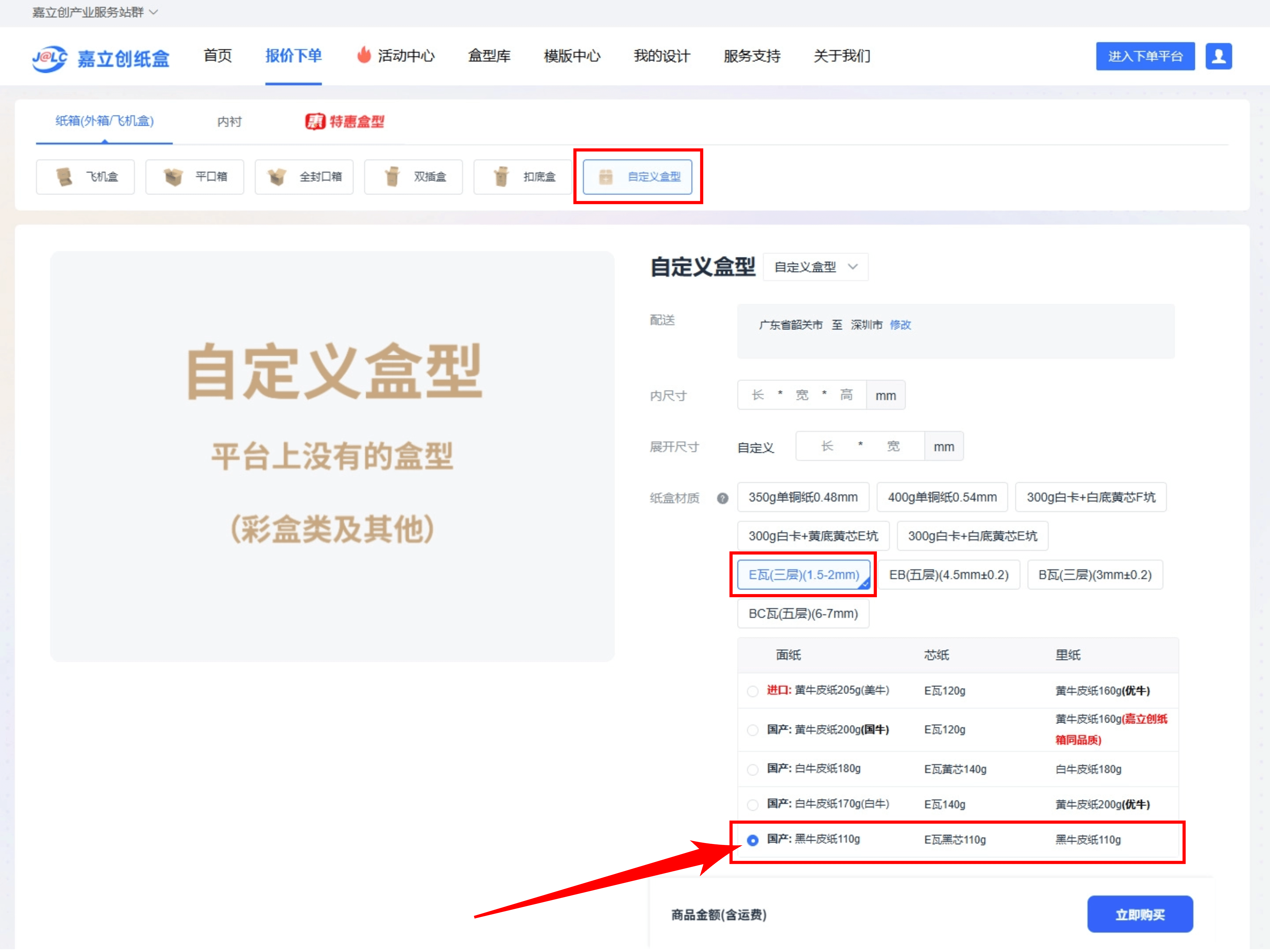Switch to the 纸箱(外箱/飞机盒) tab
This screenshot has height=952, width=1270.
[105, 121]
